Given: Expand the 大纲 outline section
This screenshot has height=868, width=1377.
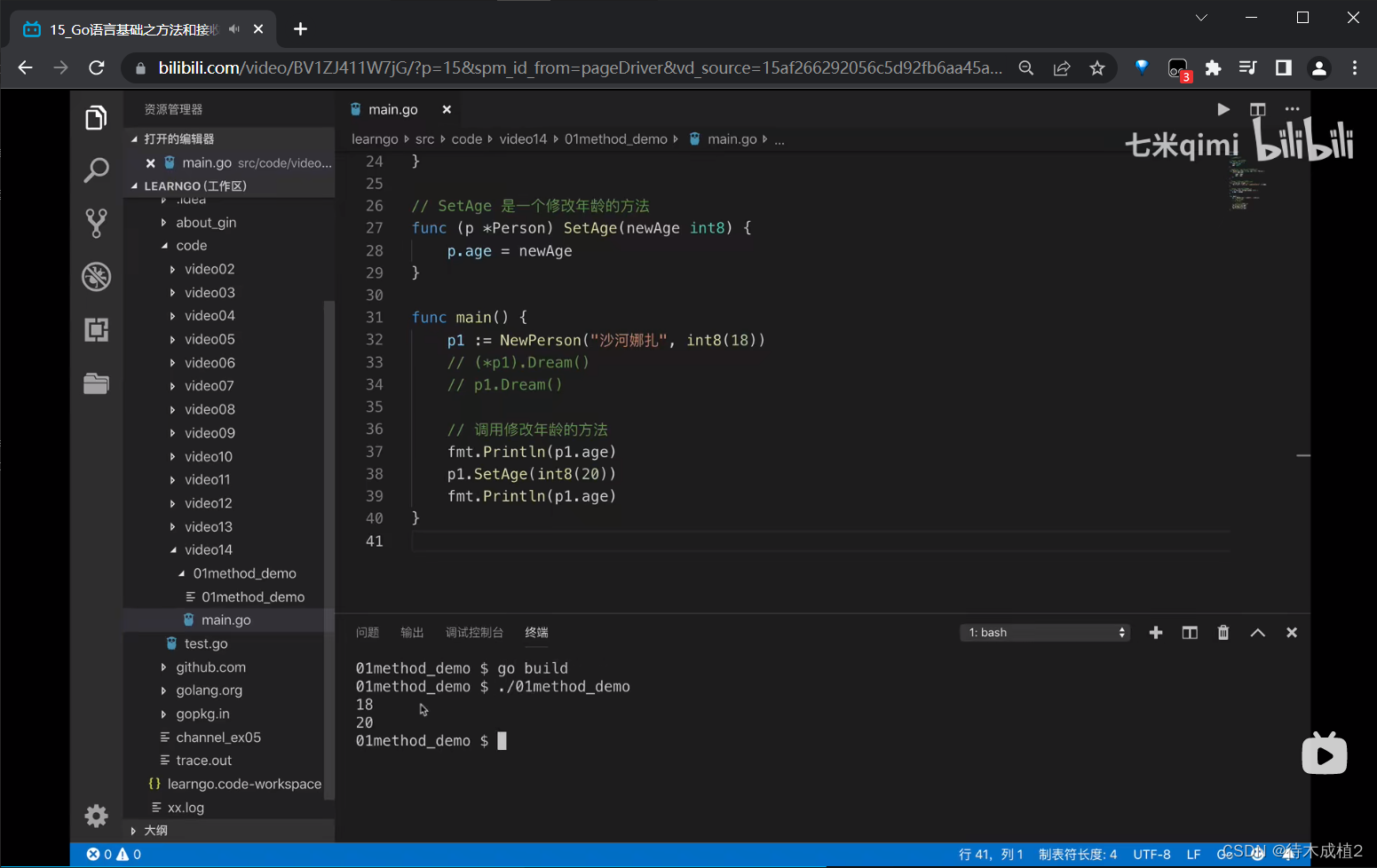Looking at the screenshot, I should tap(229, 831).
